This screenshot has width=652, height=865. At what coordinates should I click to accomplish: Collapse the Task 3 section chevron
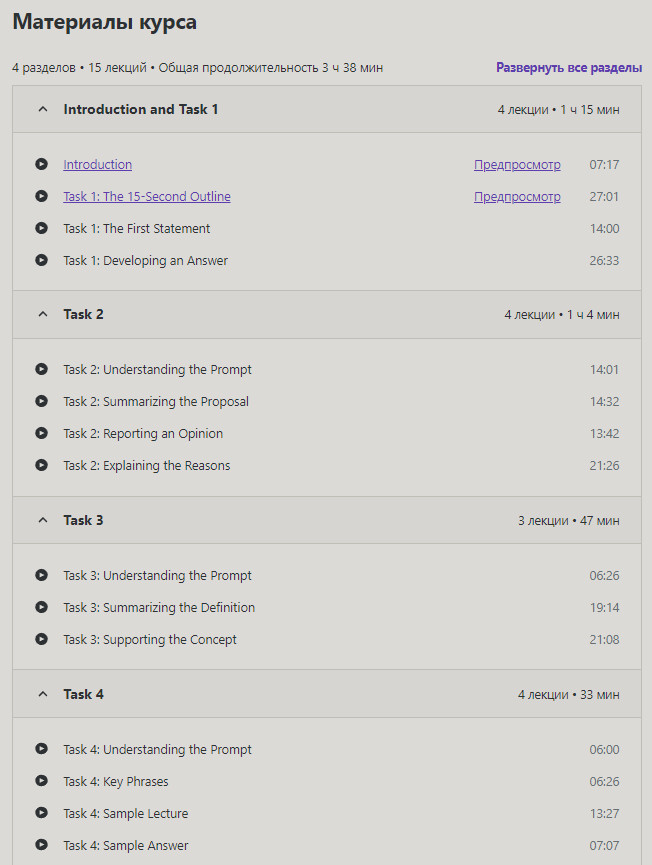pos(42,520)
